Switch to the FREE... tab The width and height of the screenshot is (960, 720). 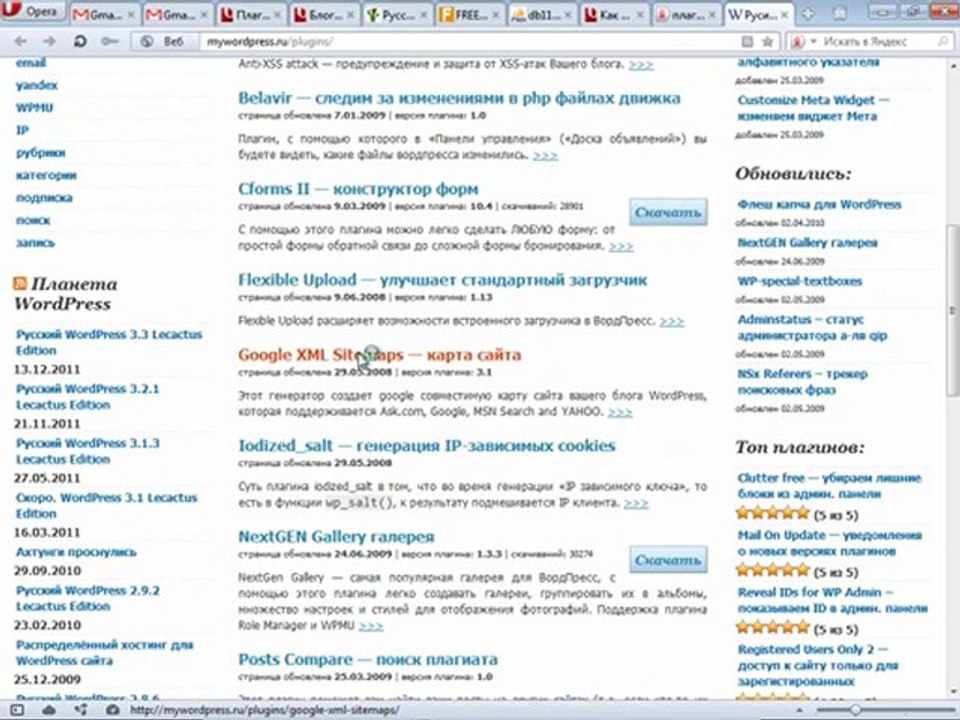(469, 14)
